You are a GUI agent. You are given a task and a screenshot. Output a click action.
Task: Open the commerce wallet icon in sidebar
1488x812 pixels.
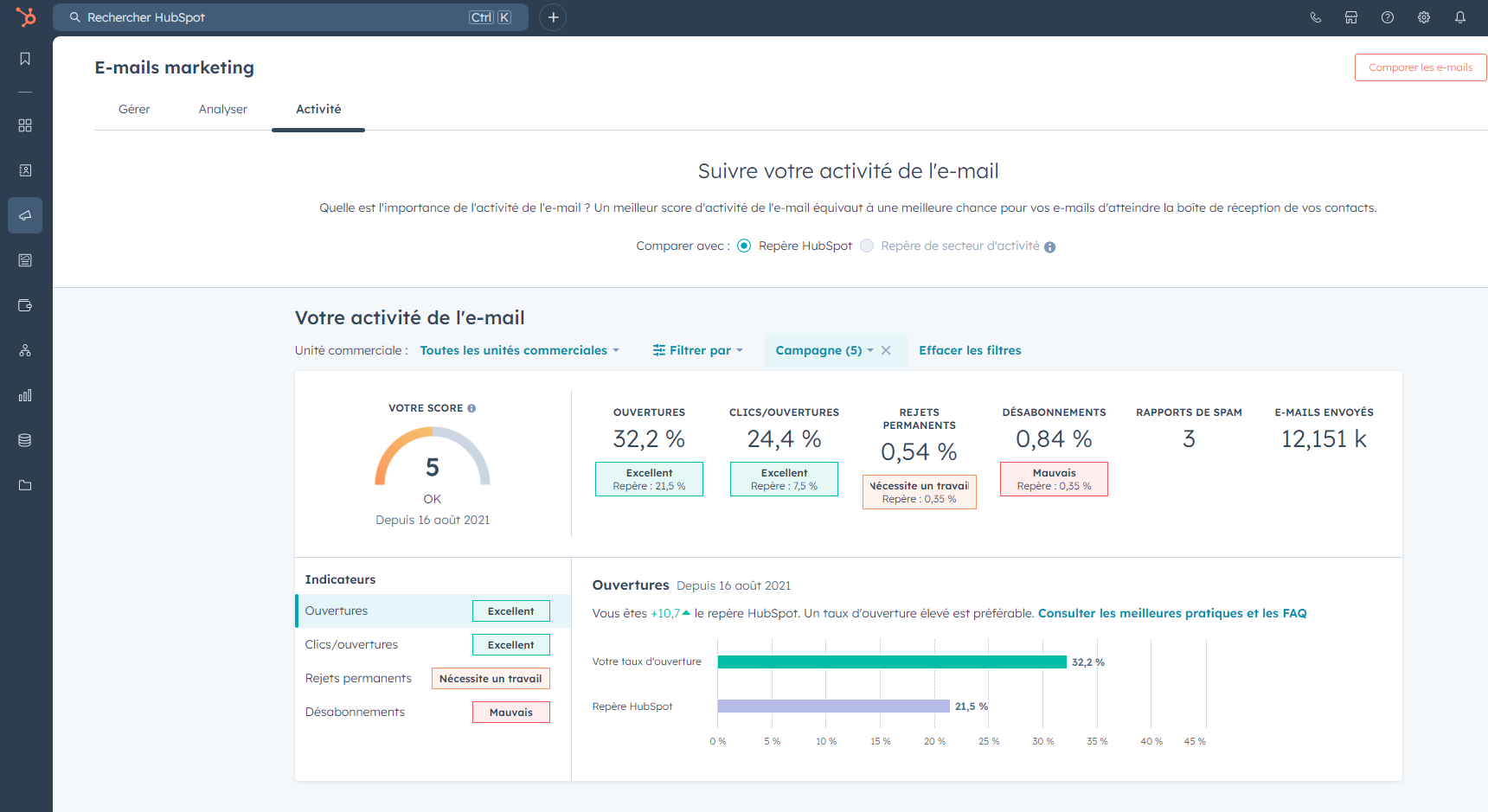pos(25,305)
